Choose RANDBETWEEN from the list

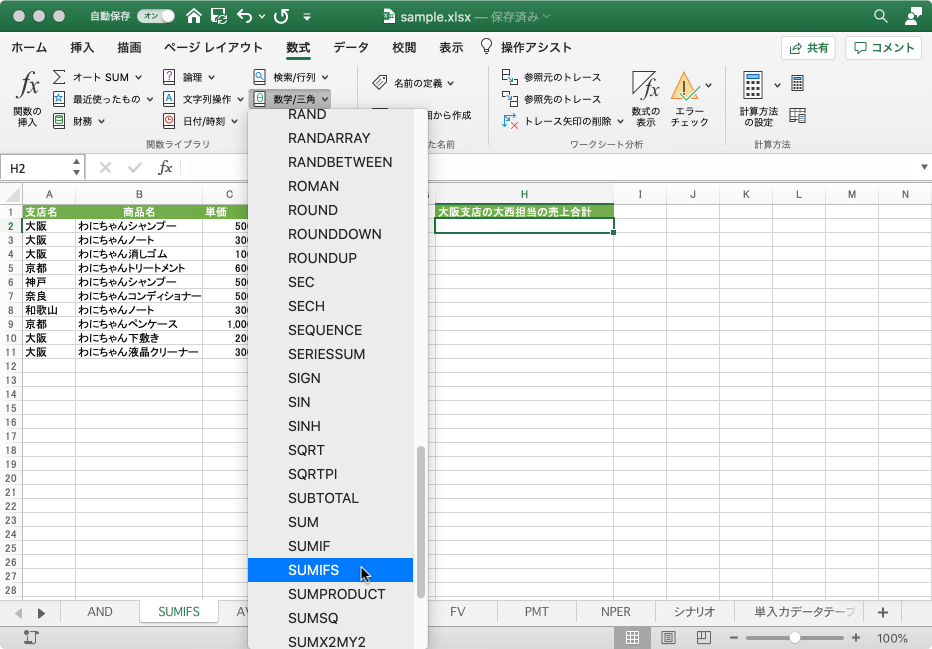[x=330, y=162]
